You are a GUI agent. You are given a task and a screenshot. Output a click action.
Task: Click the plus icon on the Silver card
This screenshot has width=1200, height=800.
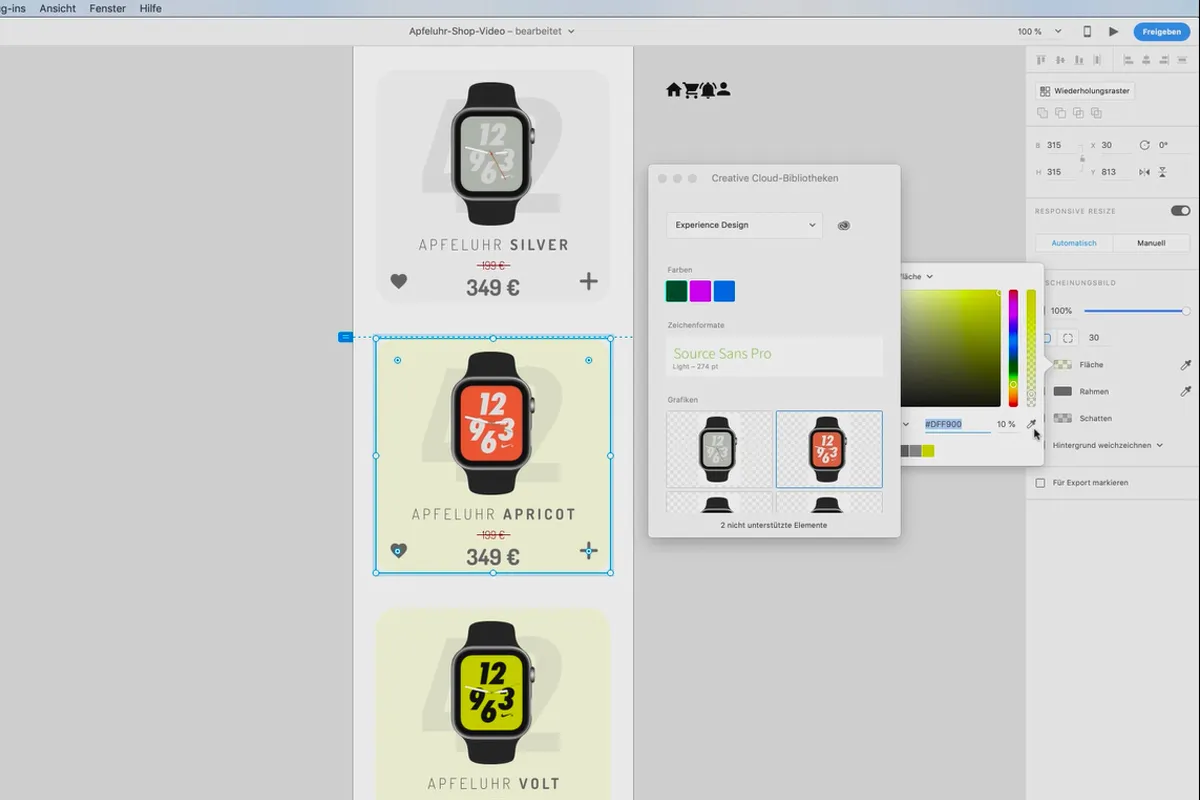pyautogui.click(x=588, y=281)
